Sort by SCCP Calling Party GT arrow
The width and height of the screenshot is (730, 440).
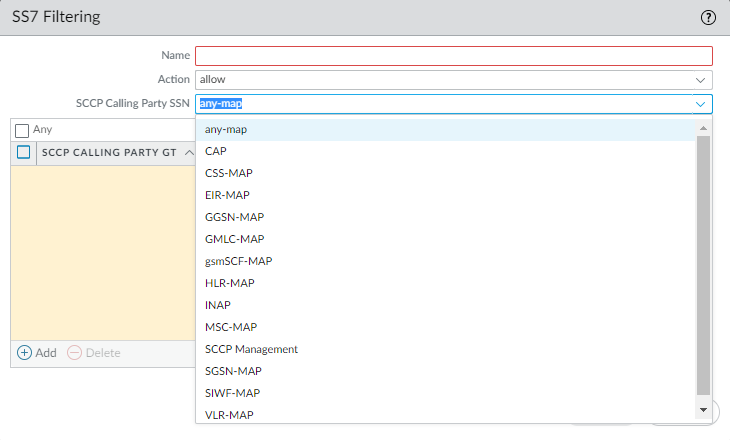(190, 153)
